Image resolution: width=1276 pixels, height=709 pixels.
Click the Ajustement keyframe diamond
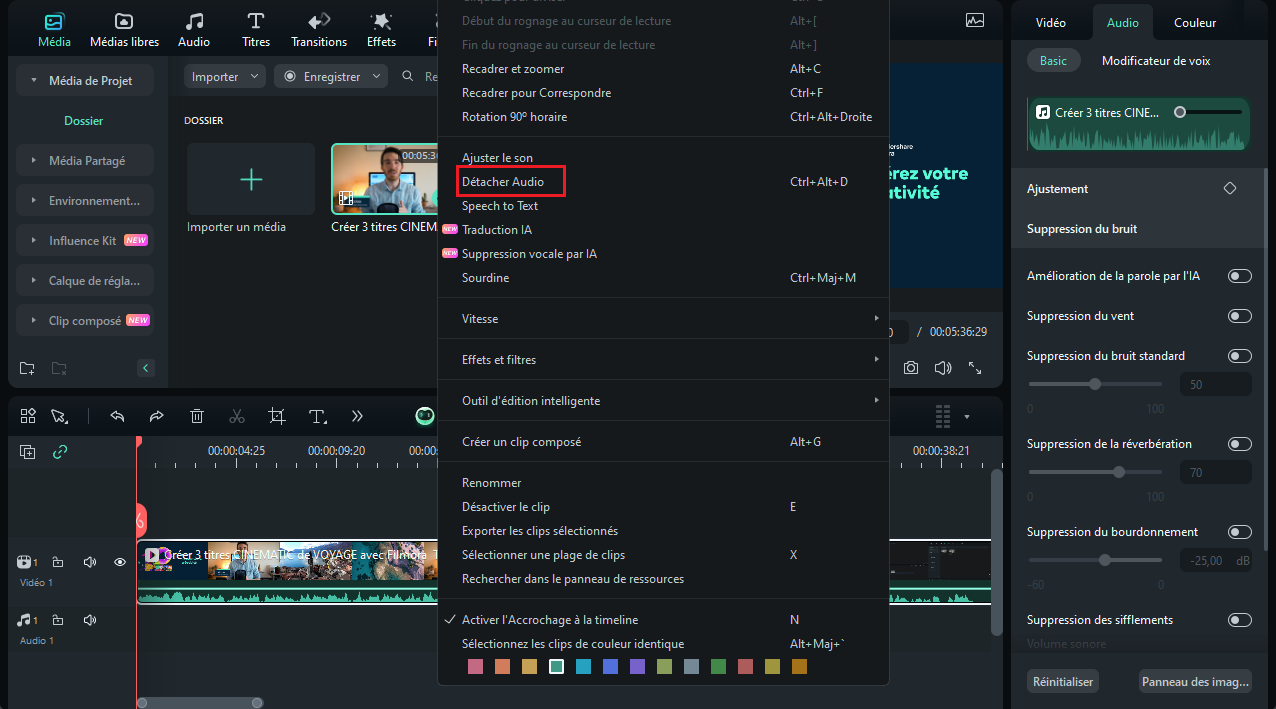tap(1230, 188)
